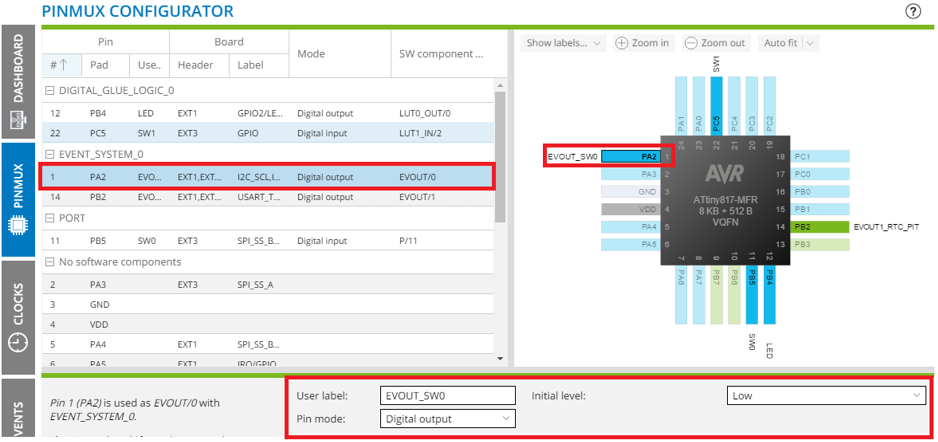
Task: Open the Show labels dropdown
Action: click(565, 43)
